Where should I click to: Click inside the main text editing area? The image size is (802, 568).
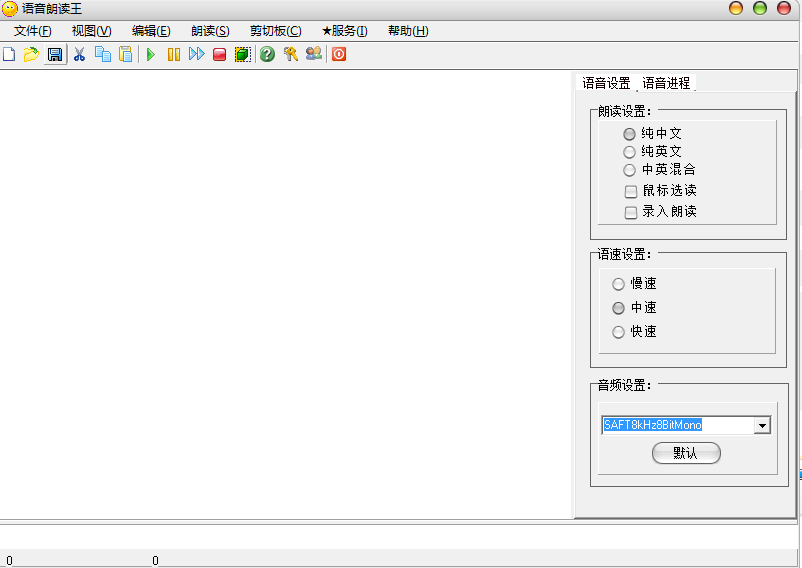(x=285, y=294)
